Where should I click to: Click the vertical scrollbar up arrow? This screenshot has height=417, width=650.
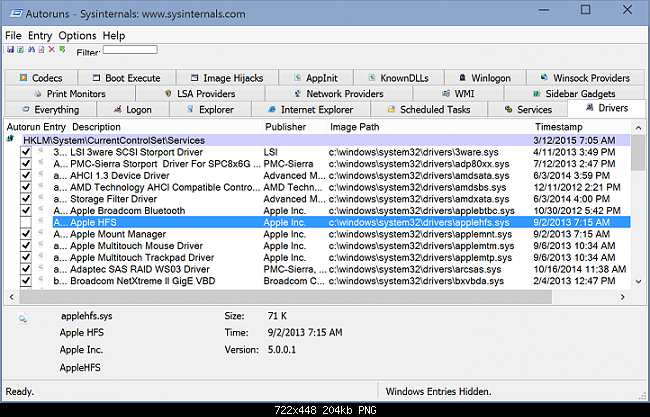(x=638, y=128)
